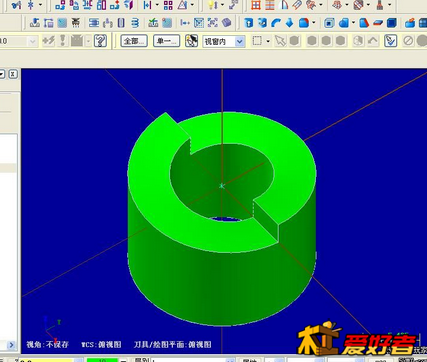Select the solid extrude icon
This screenshot has height=362, width=427.
click(249, 23)
